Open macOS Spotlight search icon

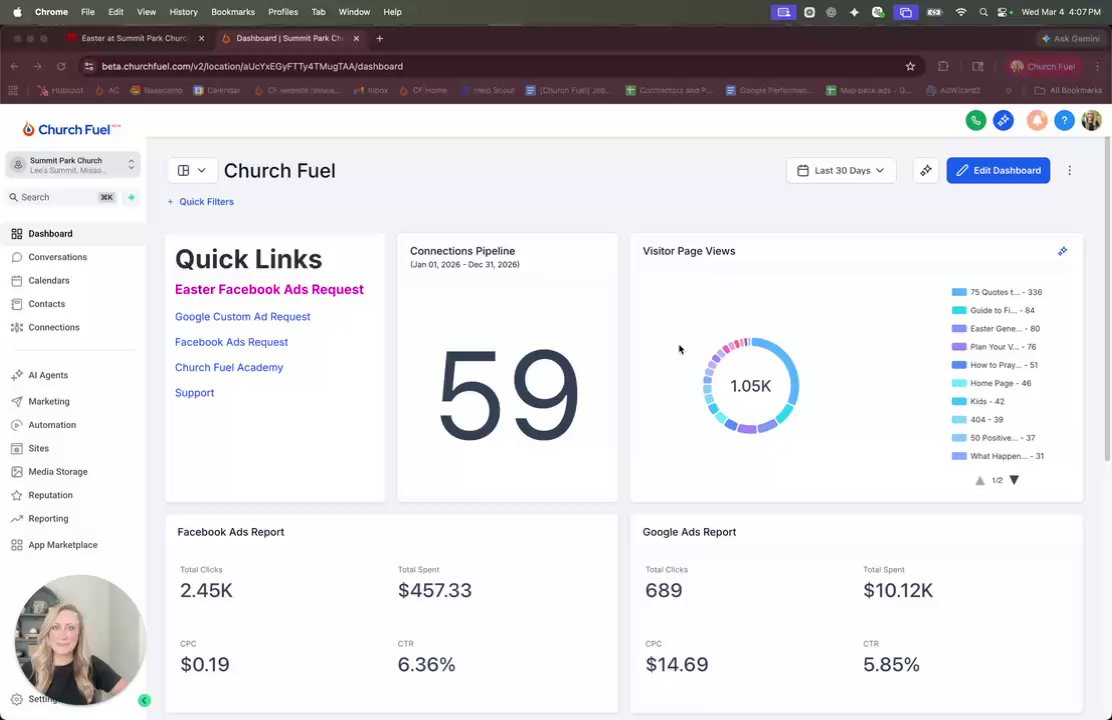pos(983,12)
